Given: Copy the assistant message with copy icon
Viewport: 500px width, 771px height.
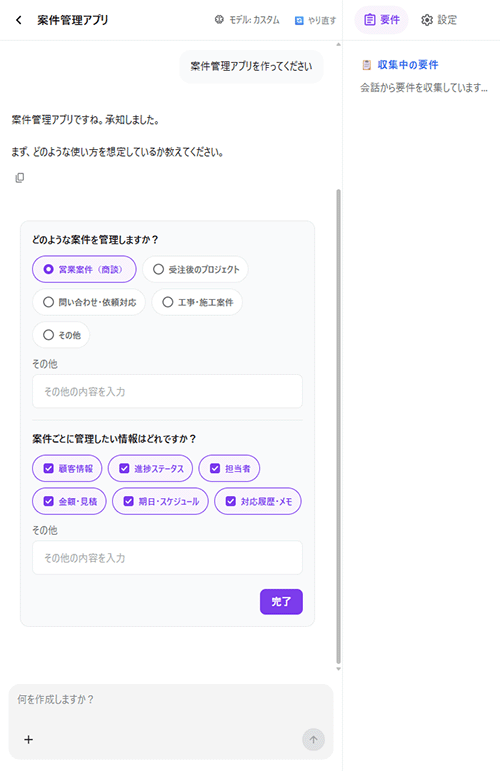Looking at the screenshot, I should 20,178.
